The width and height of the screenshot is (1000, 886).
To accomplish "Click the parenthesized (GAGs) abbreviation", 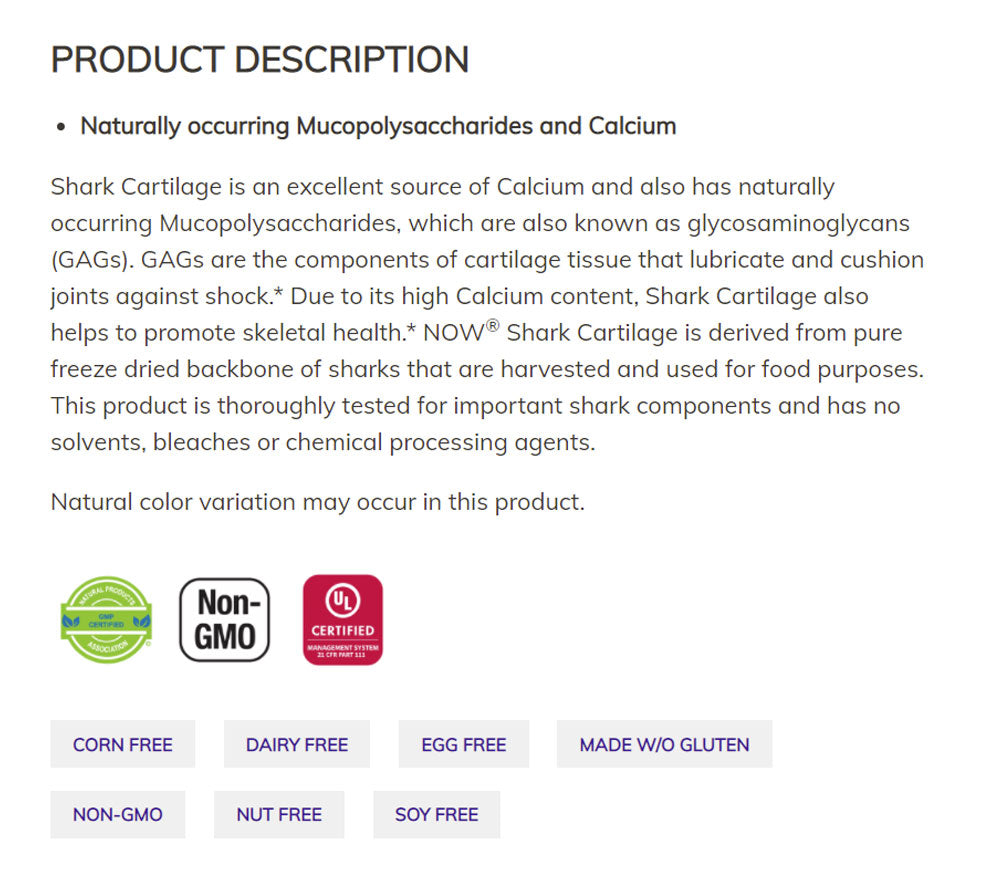I will coord(90,260).
